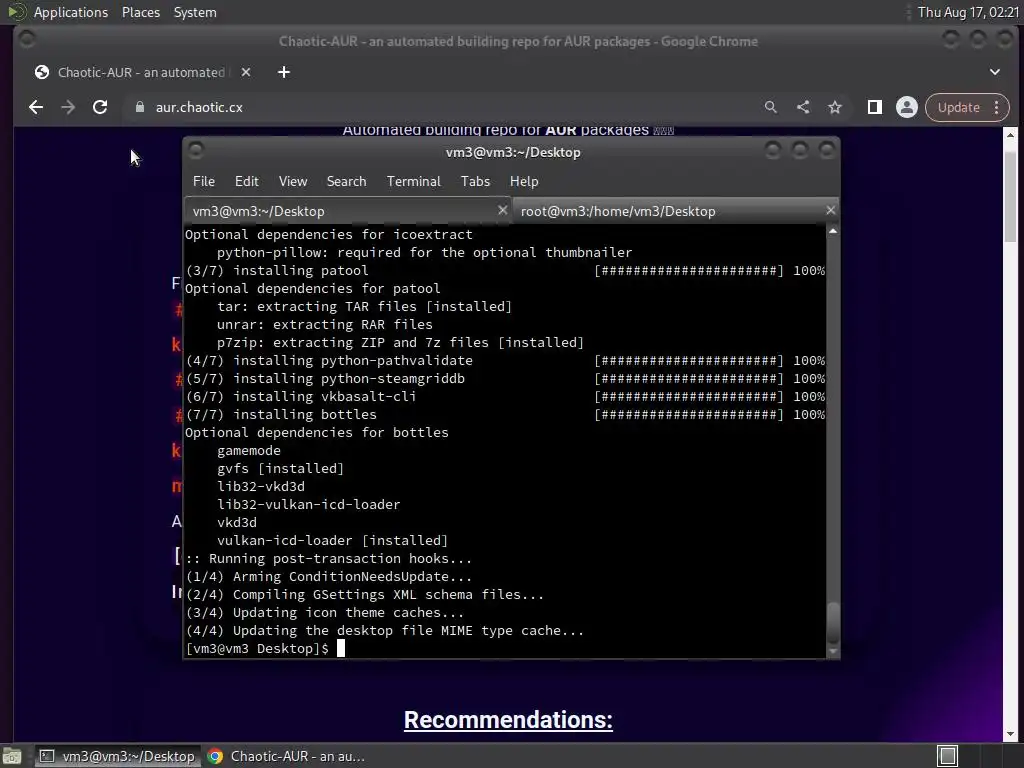Click "unrar: extracting RAR files" line
The image size is (1024, 768).
(325, 325)
